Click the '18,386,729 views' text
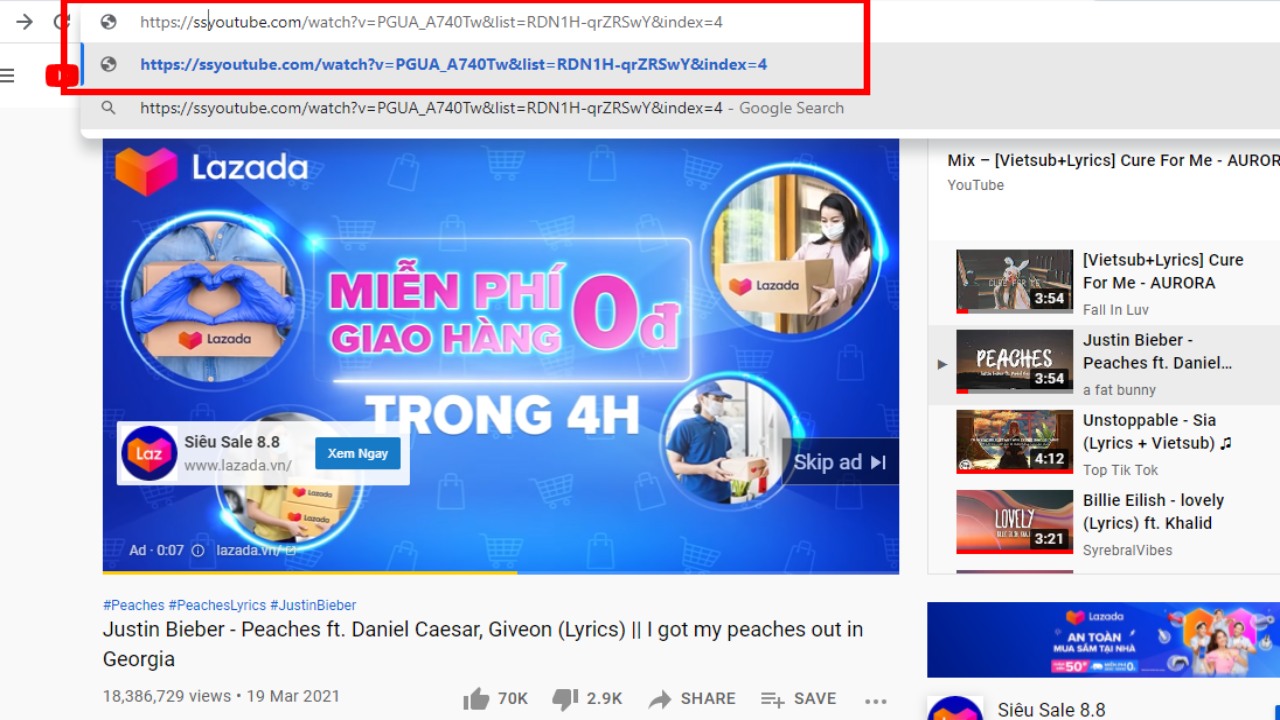 point(167,696)
